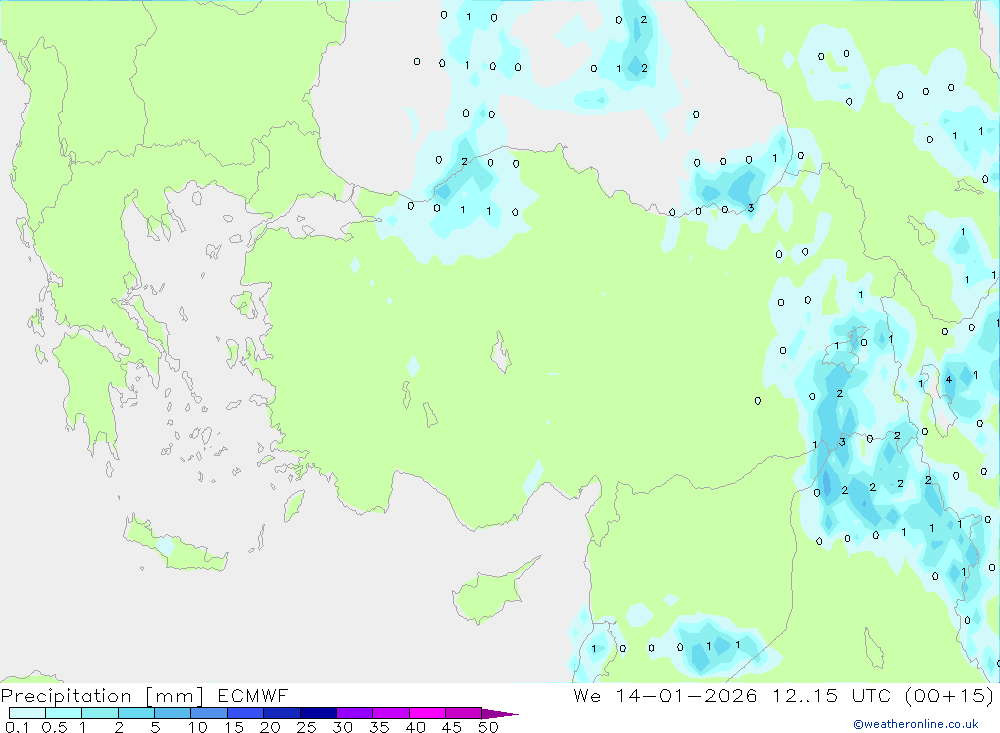The width and height of the screenshot is (1000, 733).
Task: Click the '0.1' legend scale label
Action: click(17, 727)
